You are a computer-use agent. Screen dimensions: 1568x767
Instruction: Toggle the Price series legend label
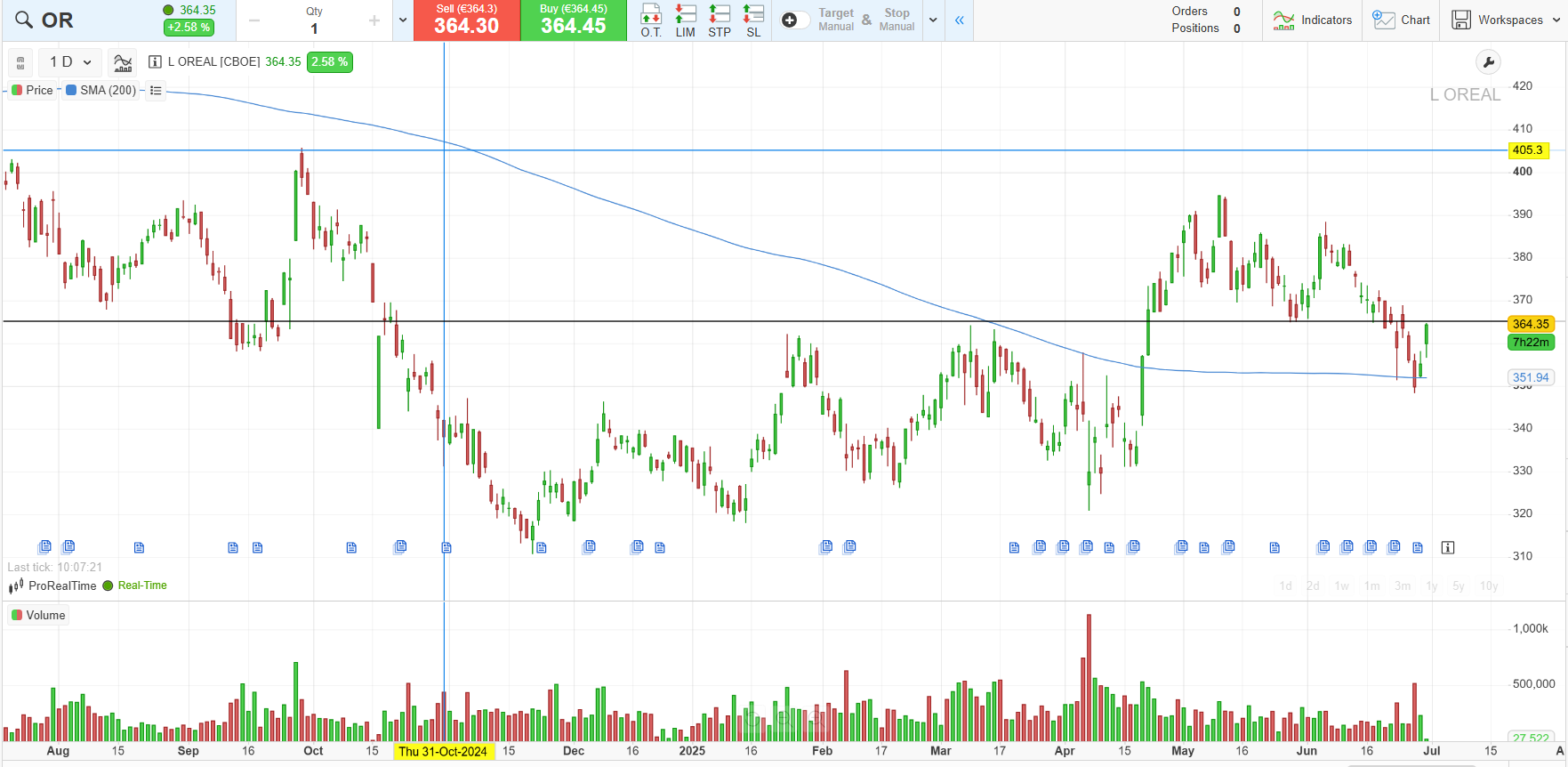click(x=32, y=91)
